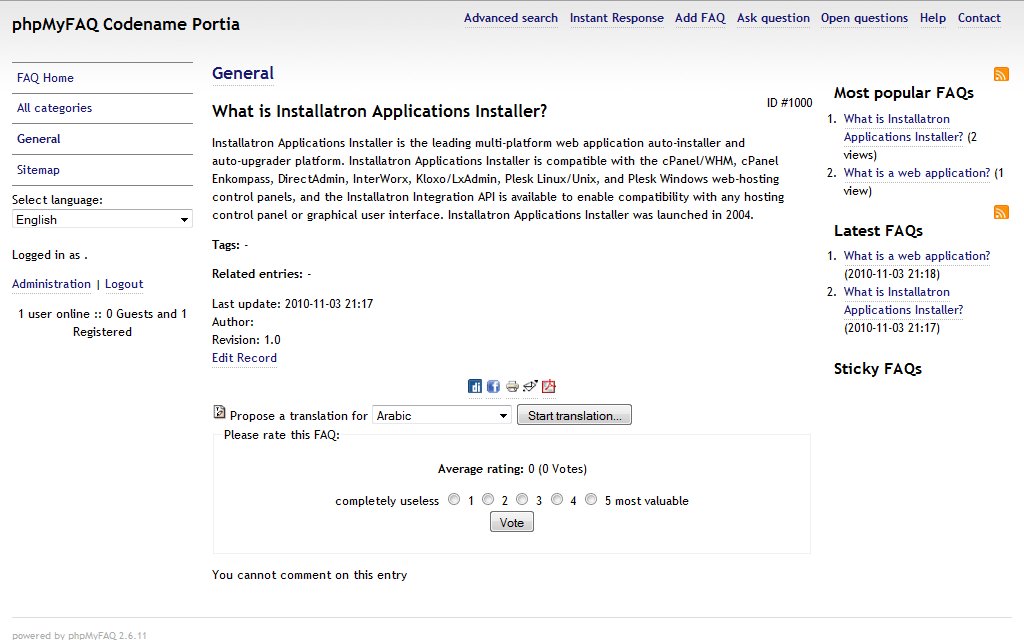Open the Edit Record link

pyautogui.click(x=244, y=358)
